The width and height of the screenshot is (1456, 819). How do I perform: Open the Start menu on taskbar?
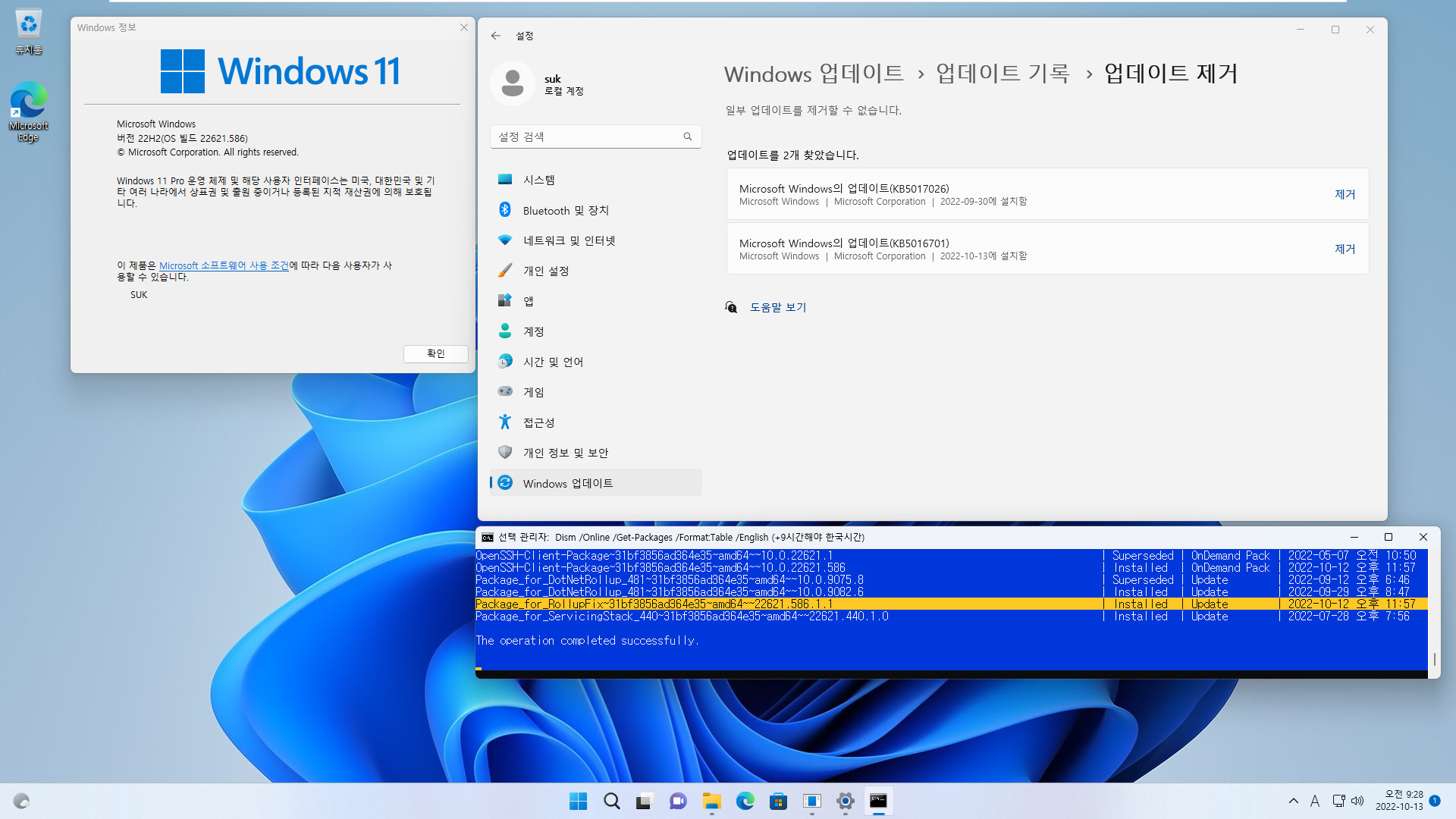(578, 801)
